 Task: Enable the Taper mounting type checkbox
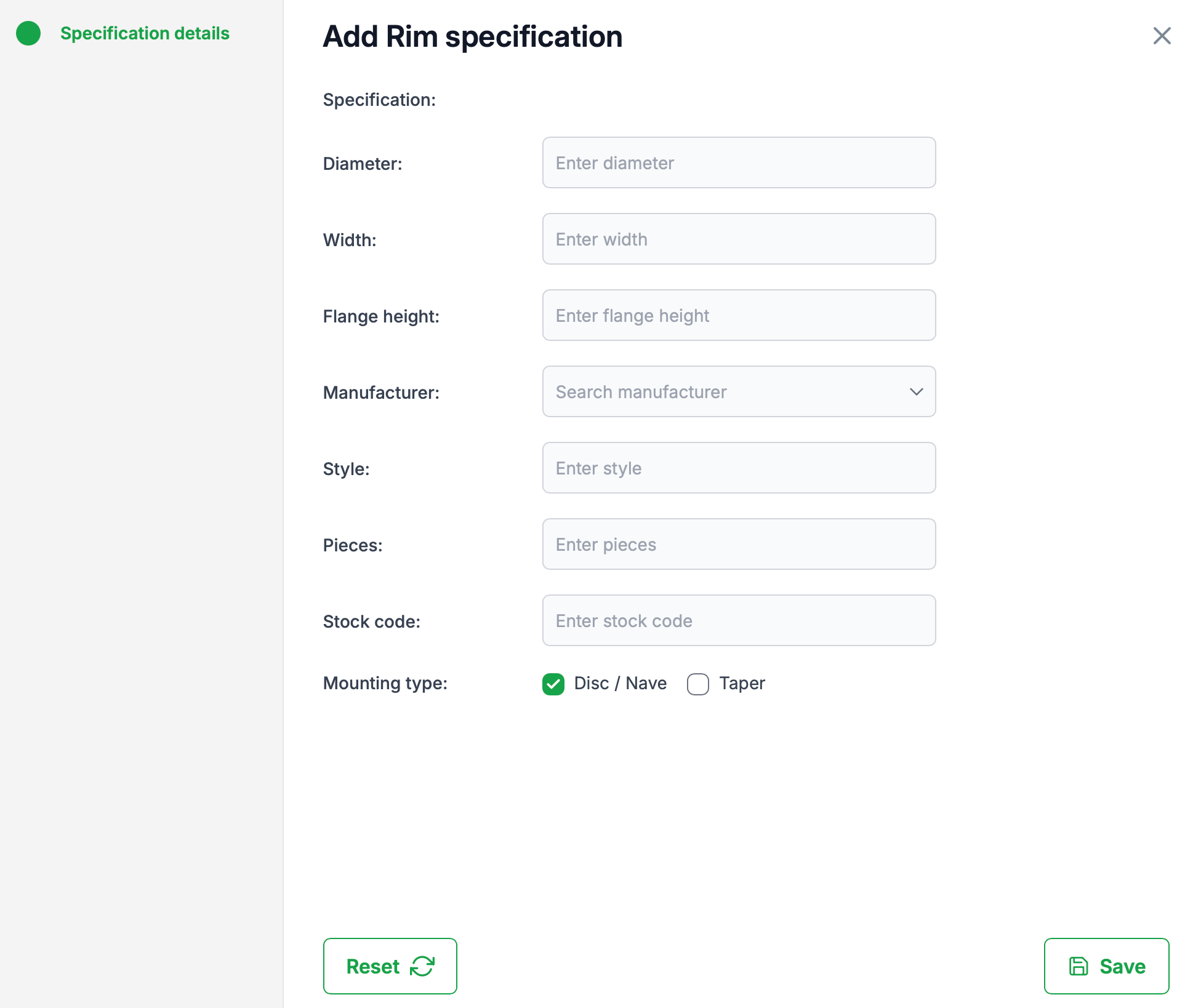pyautogui.click(x=697, y=684)
